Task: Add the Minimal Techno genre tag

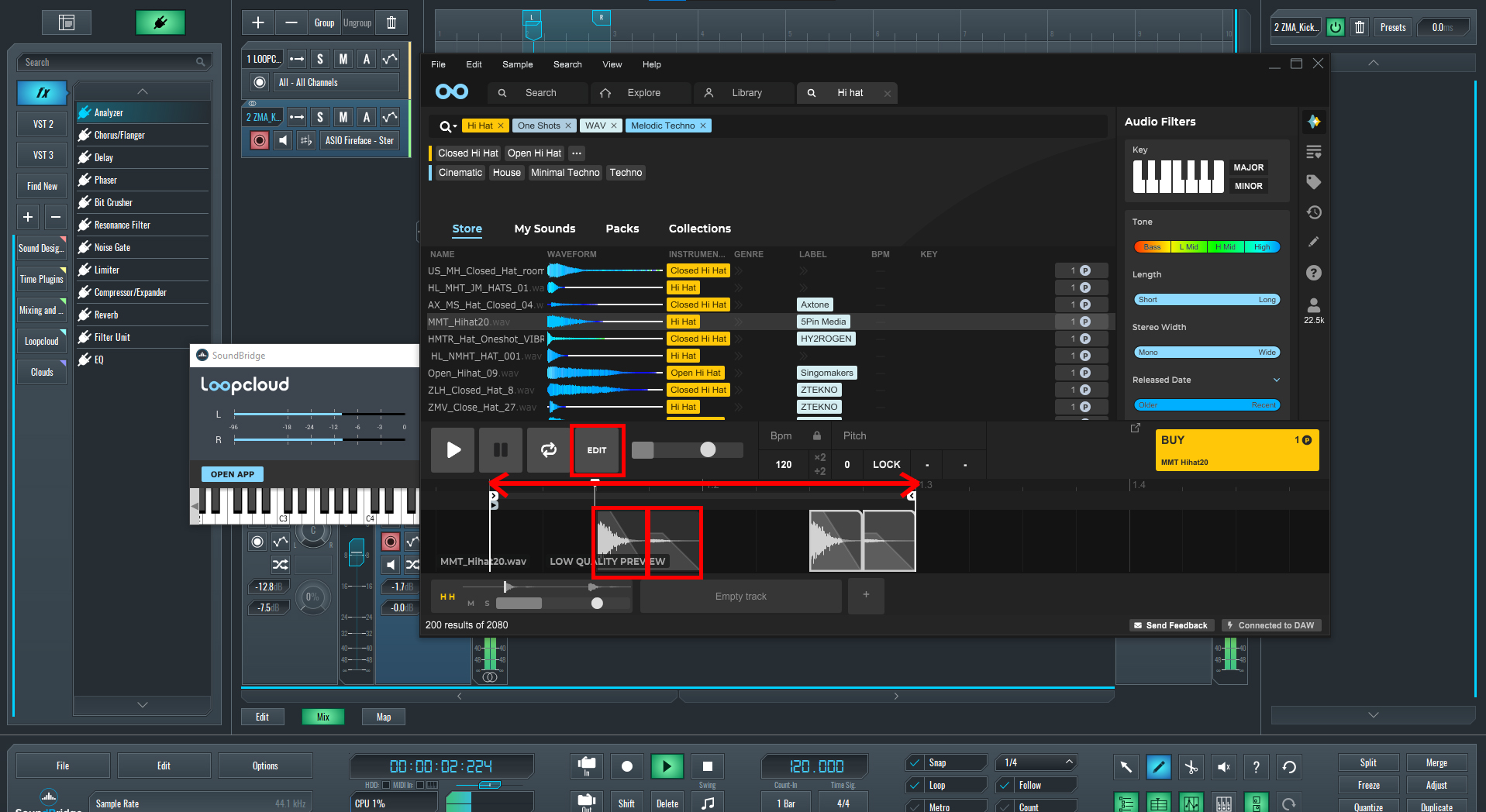Action: (565, 173)
